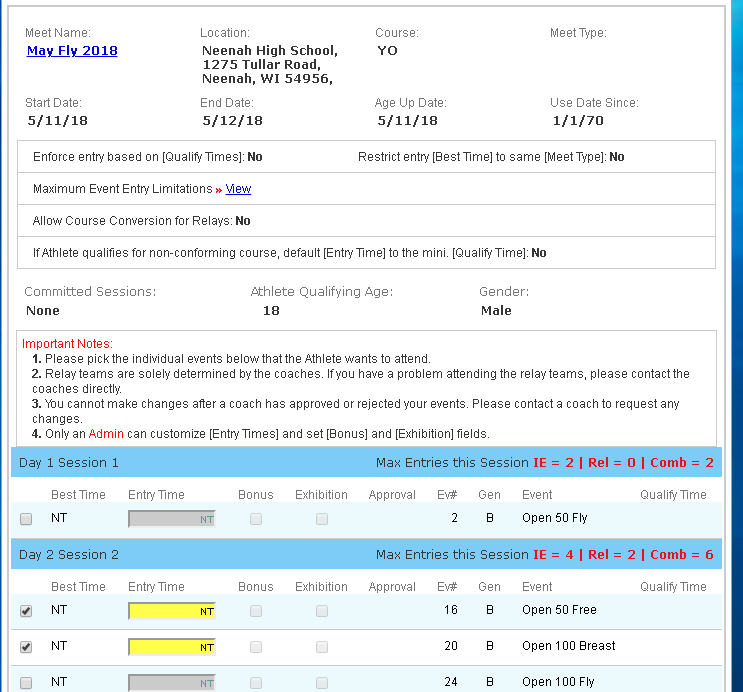The width and height of the screenshot is (743, 692).
Task: Toggle Bonus checkbox for Open 50 Free
Action: click(256, 611)
